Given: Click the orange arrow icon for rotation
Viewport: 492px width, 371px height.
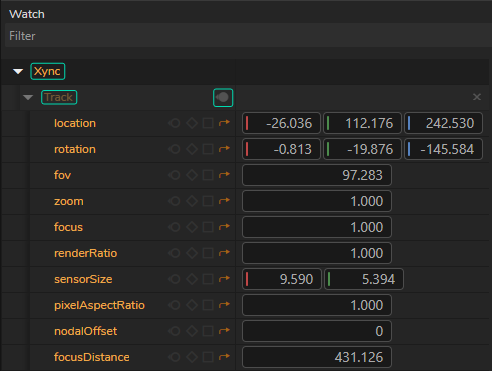Looking at the screenshot, I should click(224, 149).
